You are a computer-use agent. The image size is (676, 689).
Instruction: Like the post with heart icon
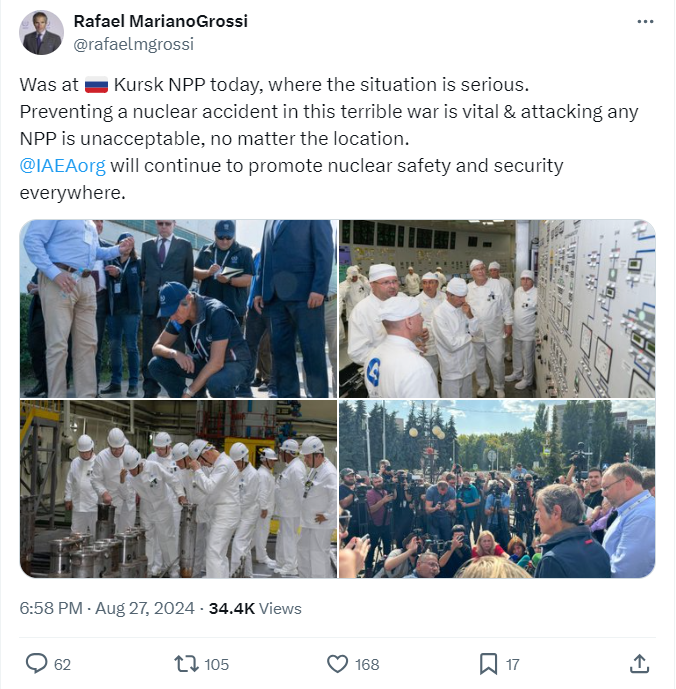pyautogui.click(x=338, y=664)
